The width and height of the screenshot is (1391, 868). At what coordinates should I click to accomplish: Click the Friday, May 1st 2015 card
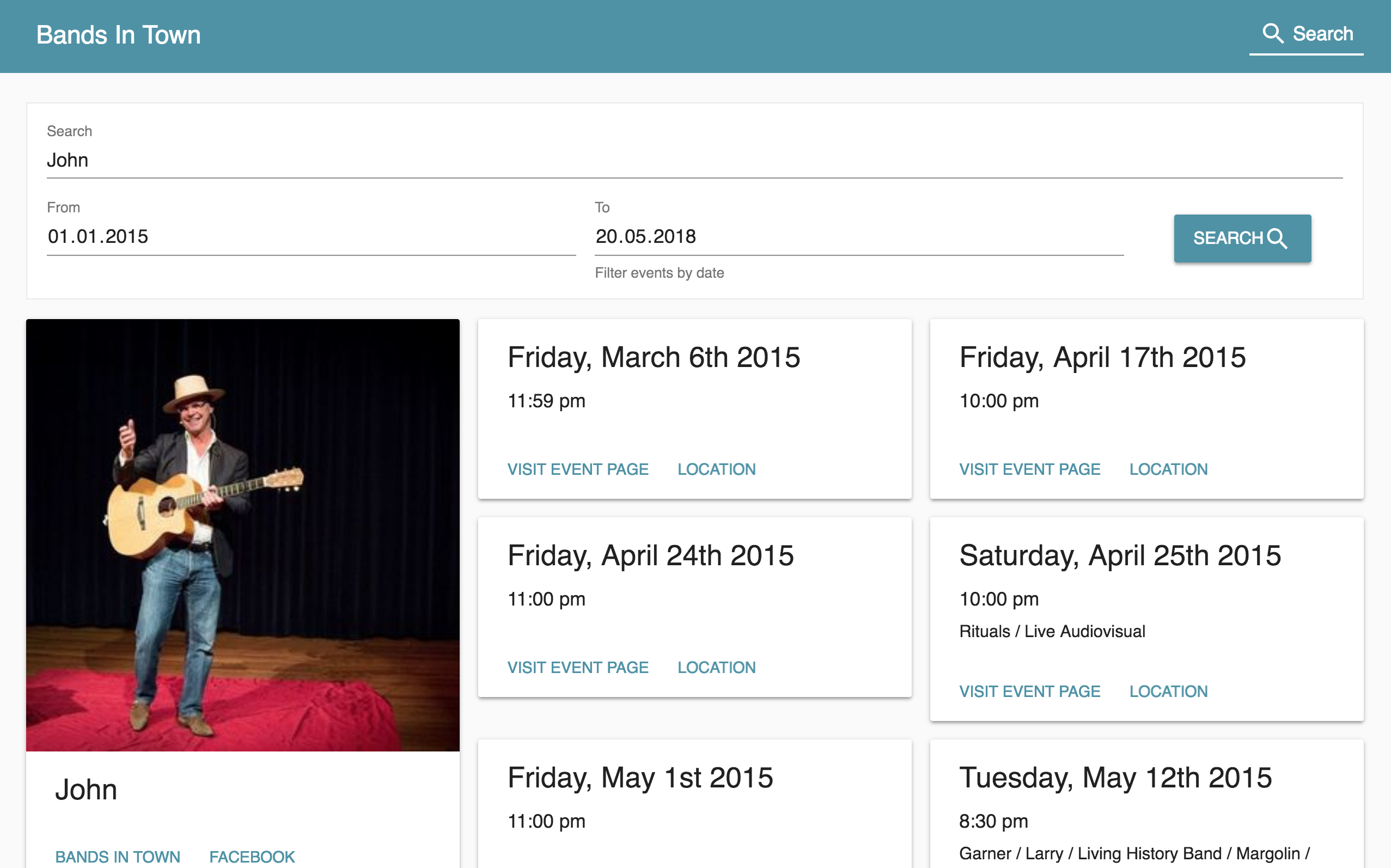click(694, 804)
